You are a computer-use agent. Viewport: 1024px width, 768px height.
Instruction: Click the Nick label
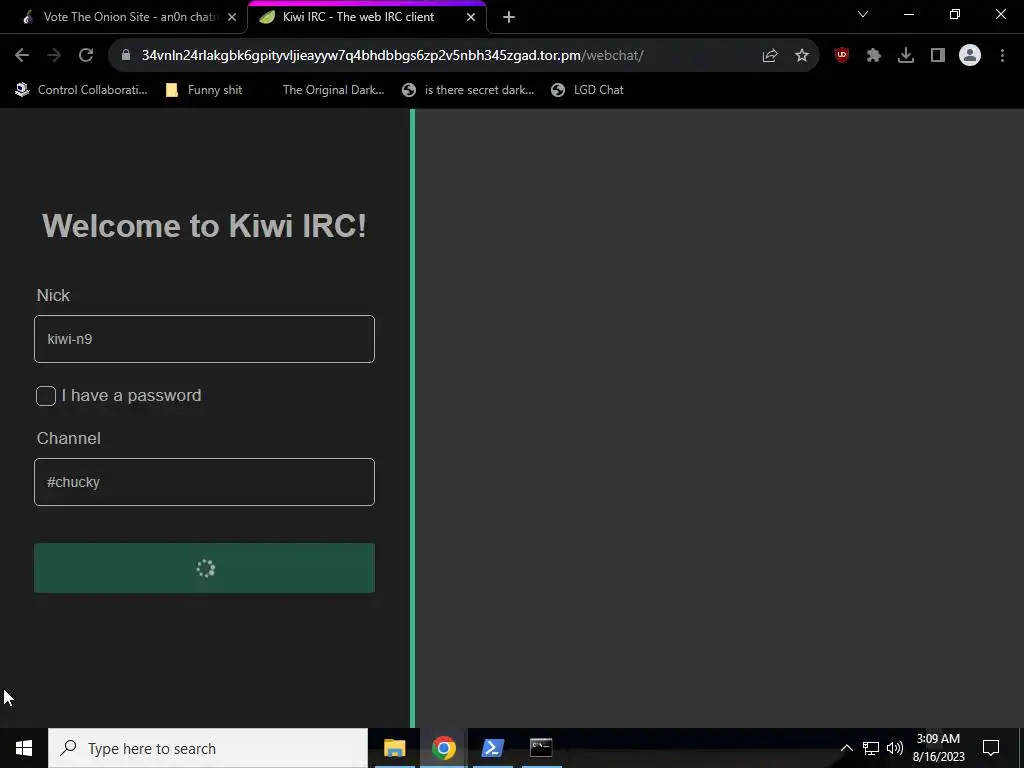(x=53, y=295)
